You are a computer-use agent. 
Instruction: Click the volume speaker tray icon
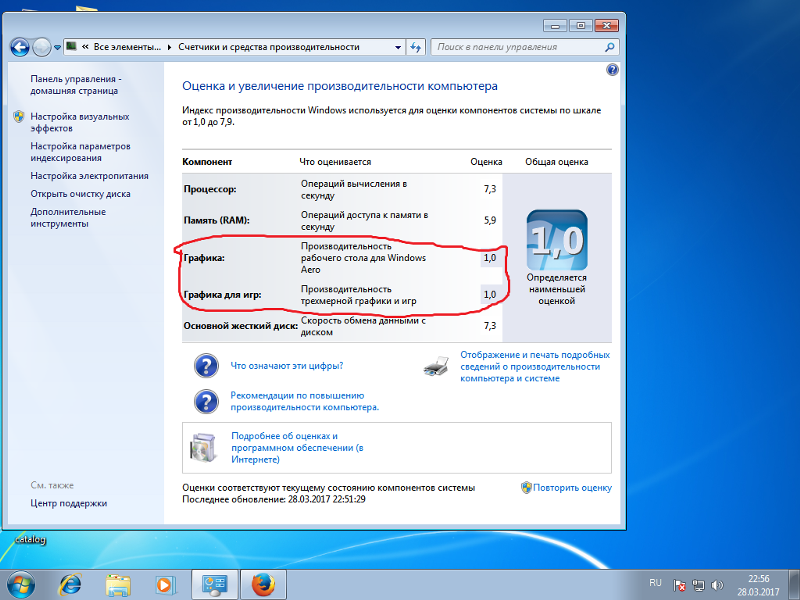click(x=717, y=585)
